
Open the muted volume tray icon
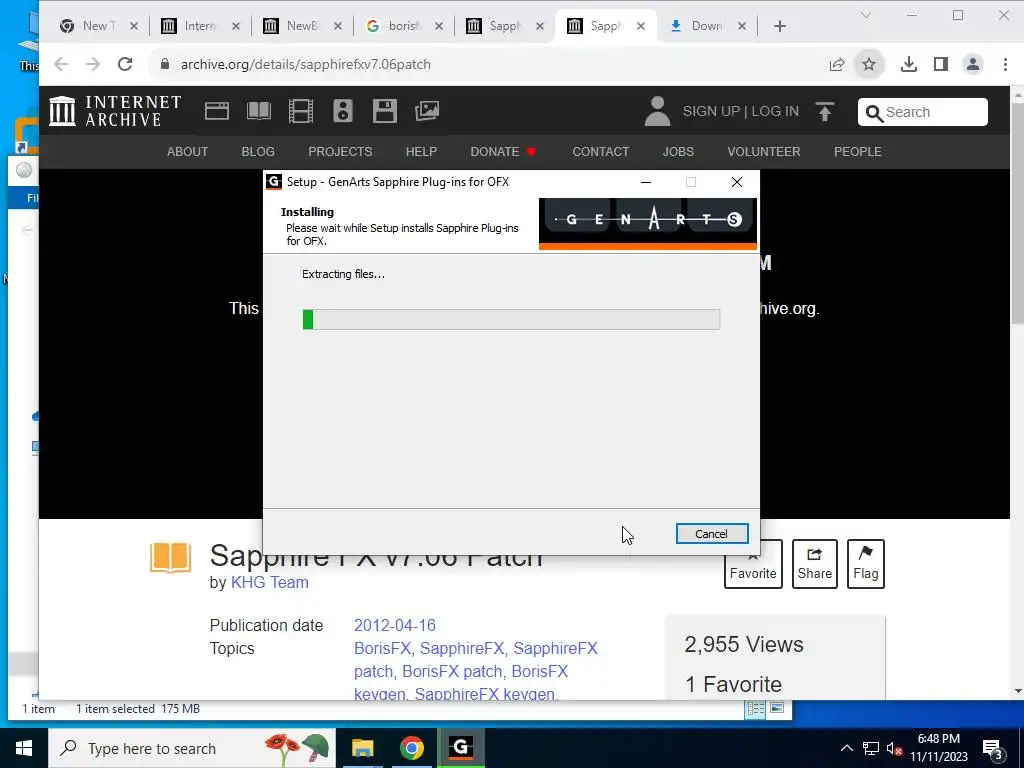pos(894,748)
